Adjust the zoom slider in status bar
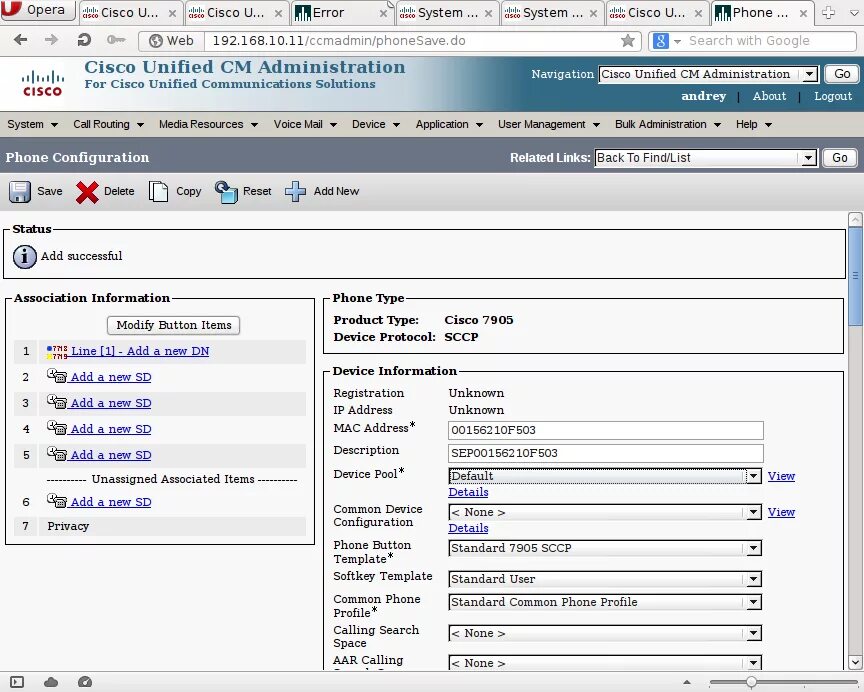 (751, 683)
